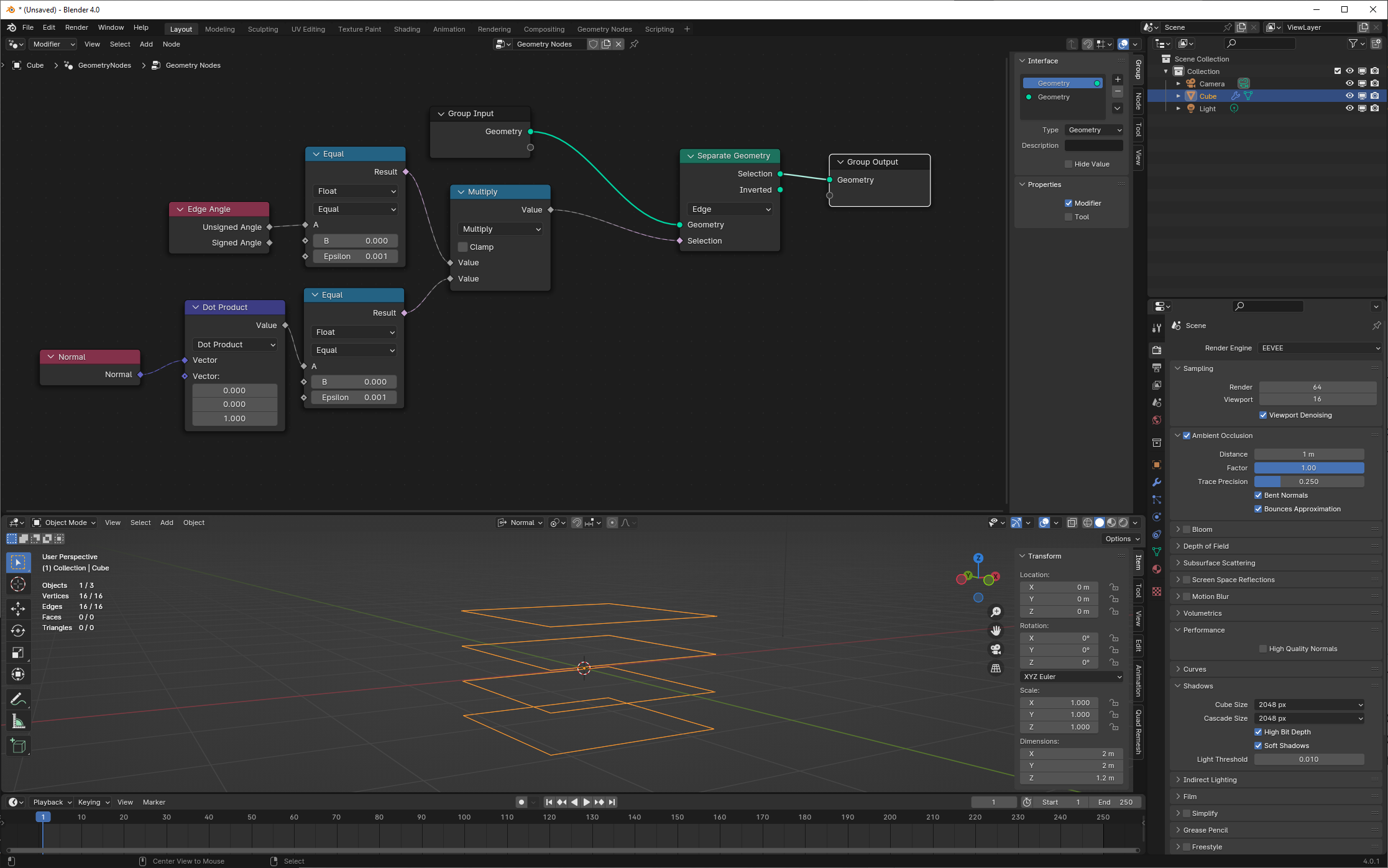Click the Description input field
This screenshot has height=868, width=1388.
click(x=1094, y=145)
